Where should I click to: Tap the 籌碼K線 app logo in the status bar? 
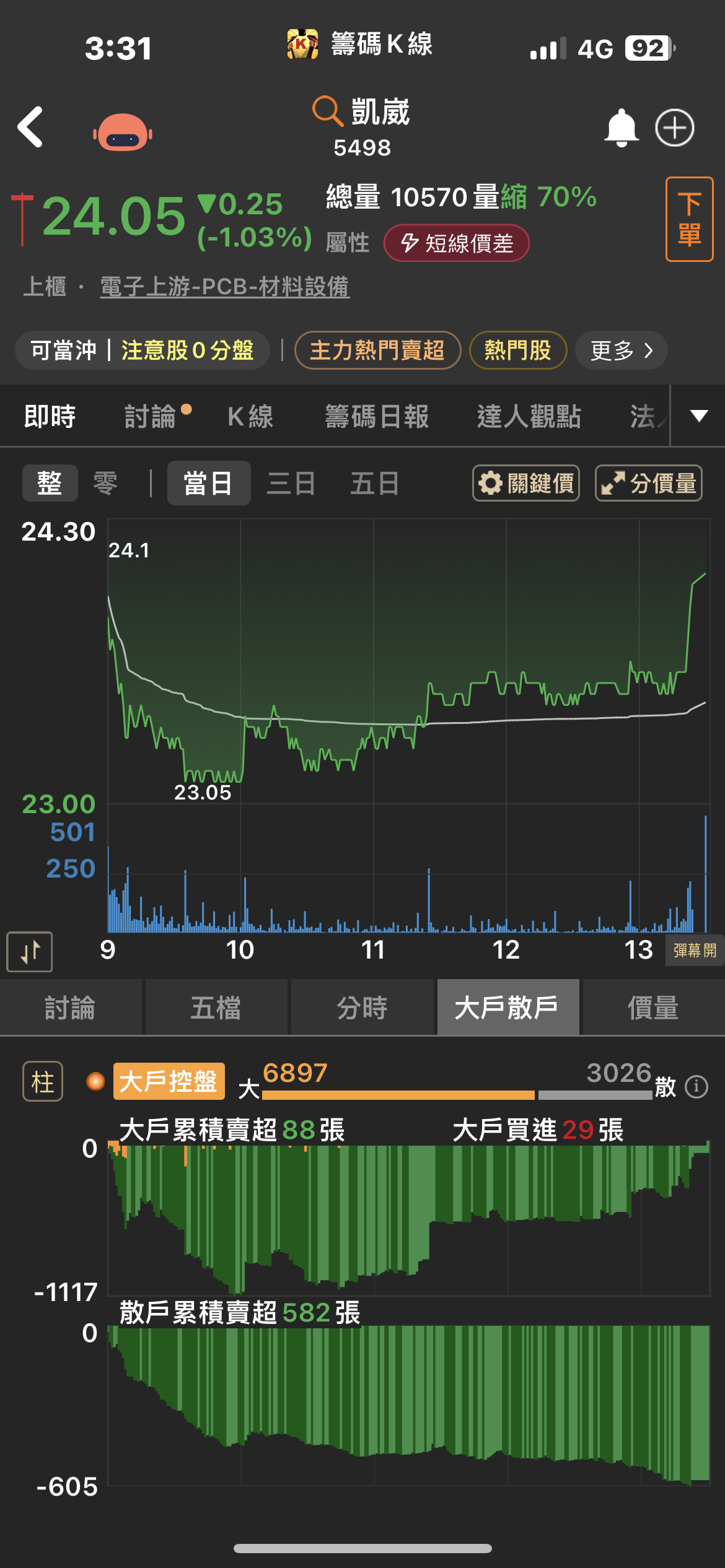pos(303,45)
